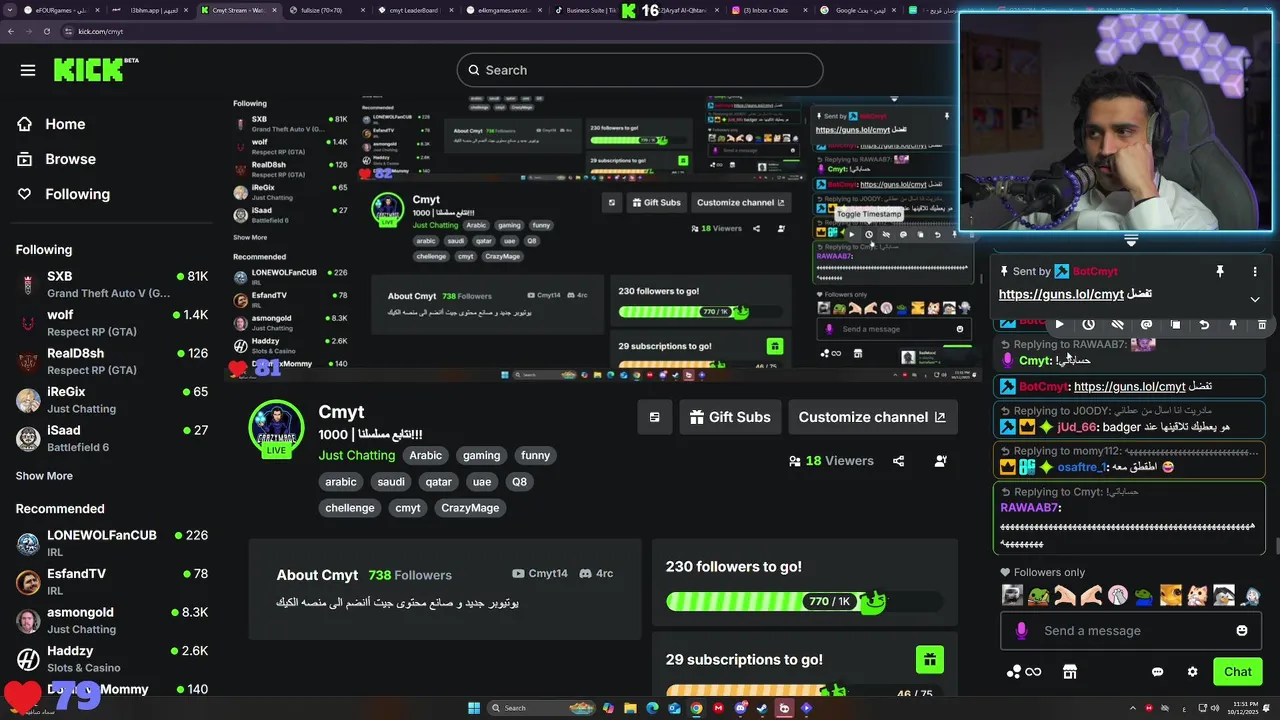Viewport: 1280px width, 720px height.
Task: Click the copy icon in message actions
Action: (1175, 324)
